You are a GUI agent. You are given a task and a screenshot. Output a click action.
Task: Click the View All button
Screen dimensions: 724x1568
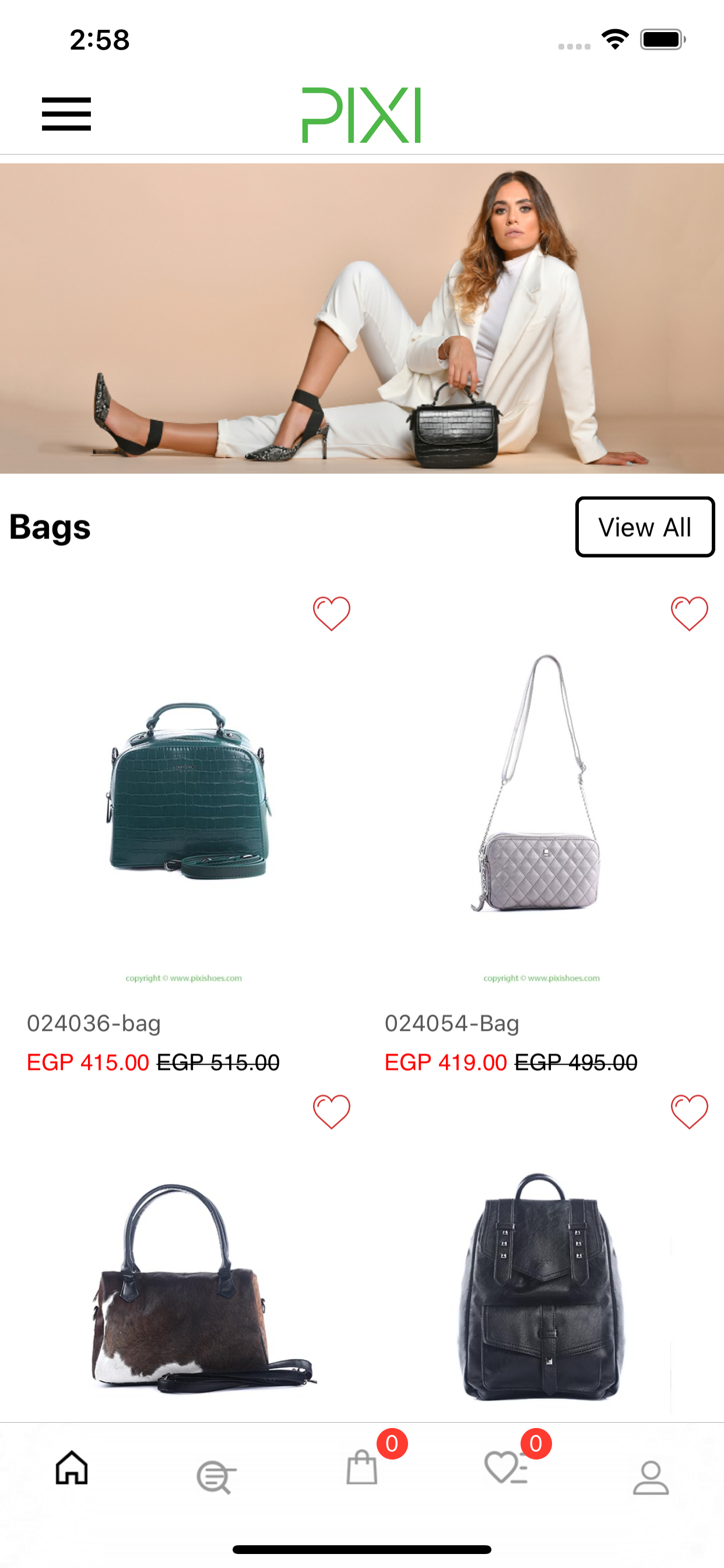(645, 527)
